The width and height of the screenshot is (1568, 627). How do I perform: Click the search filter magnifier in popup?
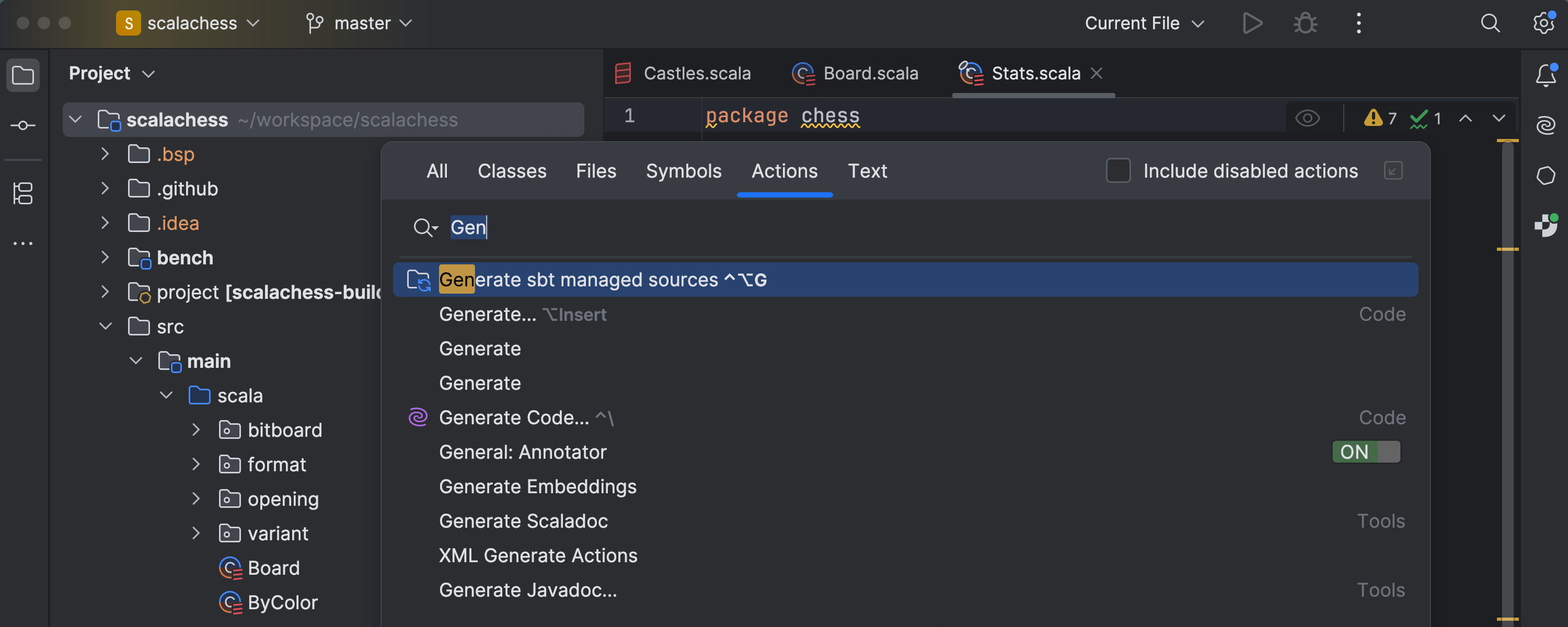[425, 228]
